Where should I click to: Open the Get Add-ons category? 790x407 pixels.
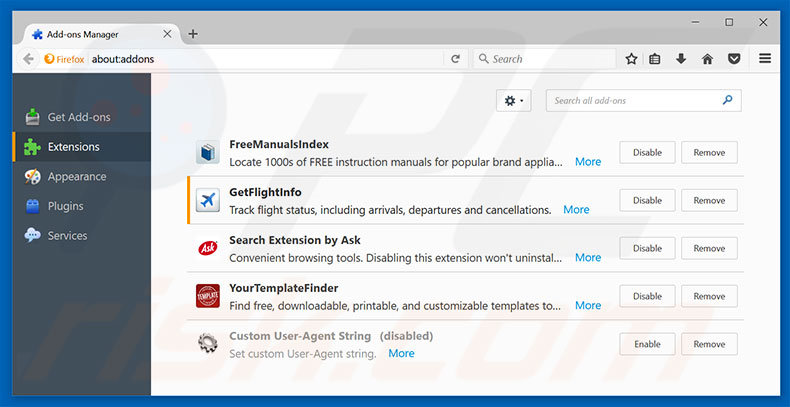pos(82,117)
